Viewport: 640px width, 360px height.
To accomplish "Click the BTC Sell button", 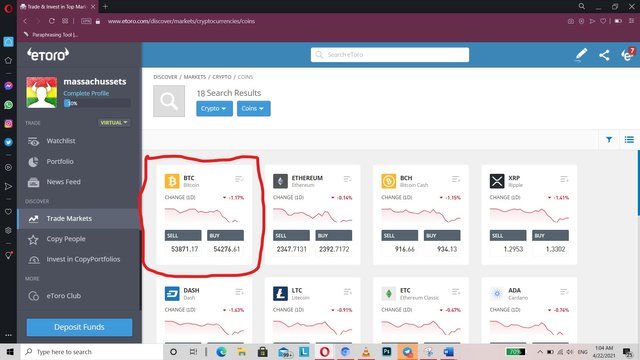I will (183, 236).
